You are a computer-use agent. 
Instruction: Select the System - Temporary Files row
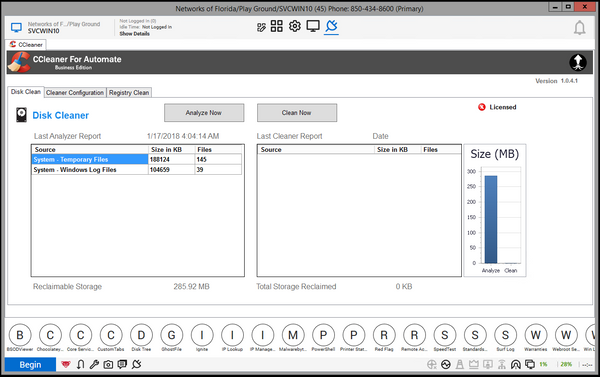pyautogui.click(x=137, y=160)
